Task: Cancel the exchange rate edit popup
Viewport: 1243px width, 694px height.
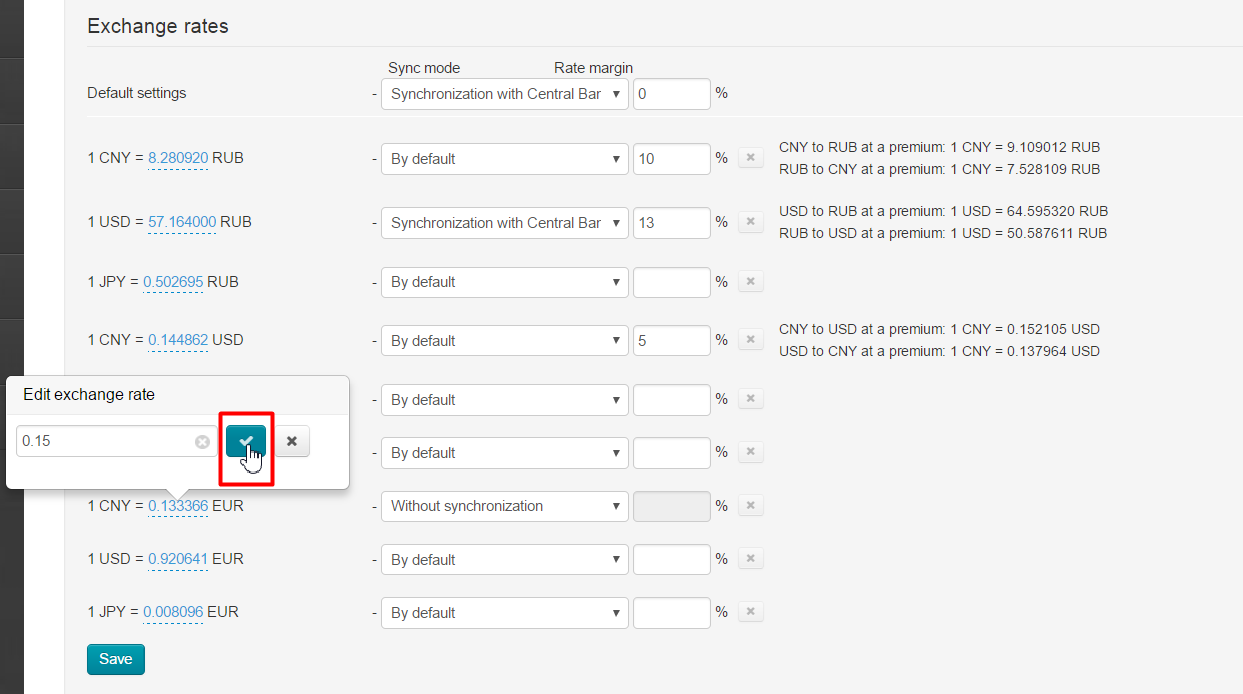Action: [x=292, y=441]
